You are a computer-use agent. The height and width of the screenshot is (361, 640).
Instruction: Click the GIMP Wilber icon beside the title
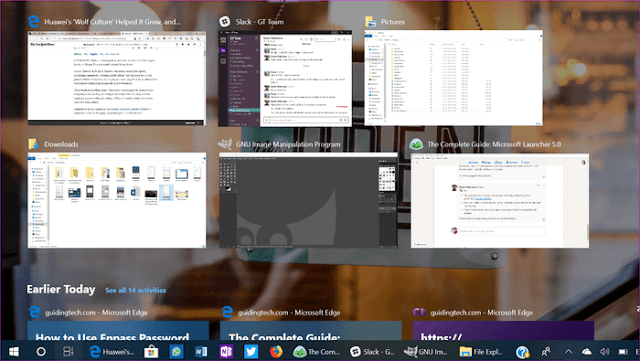225,144
